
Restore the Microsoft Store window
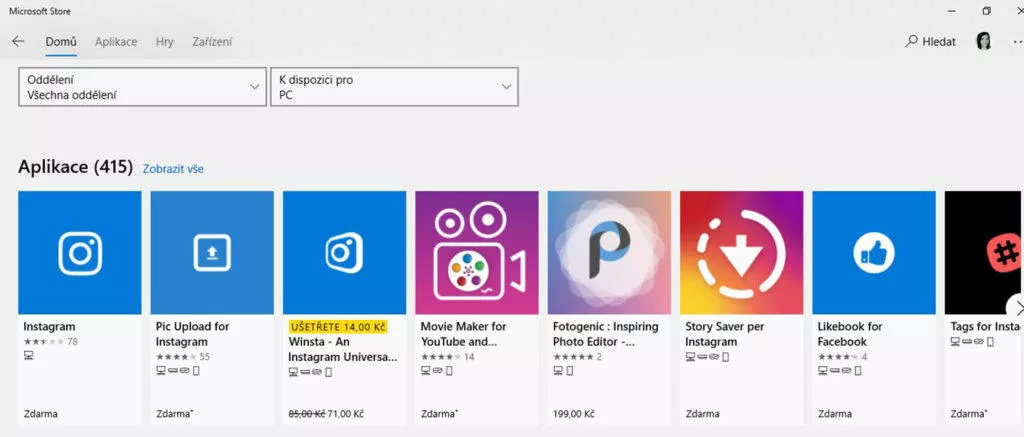[x=987, y=11]
